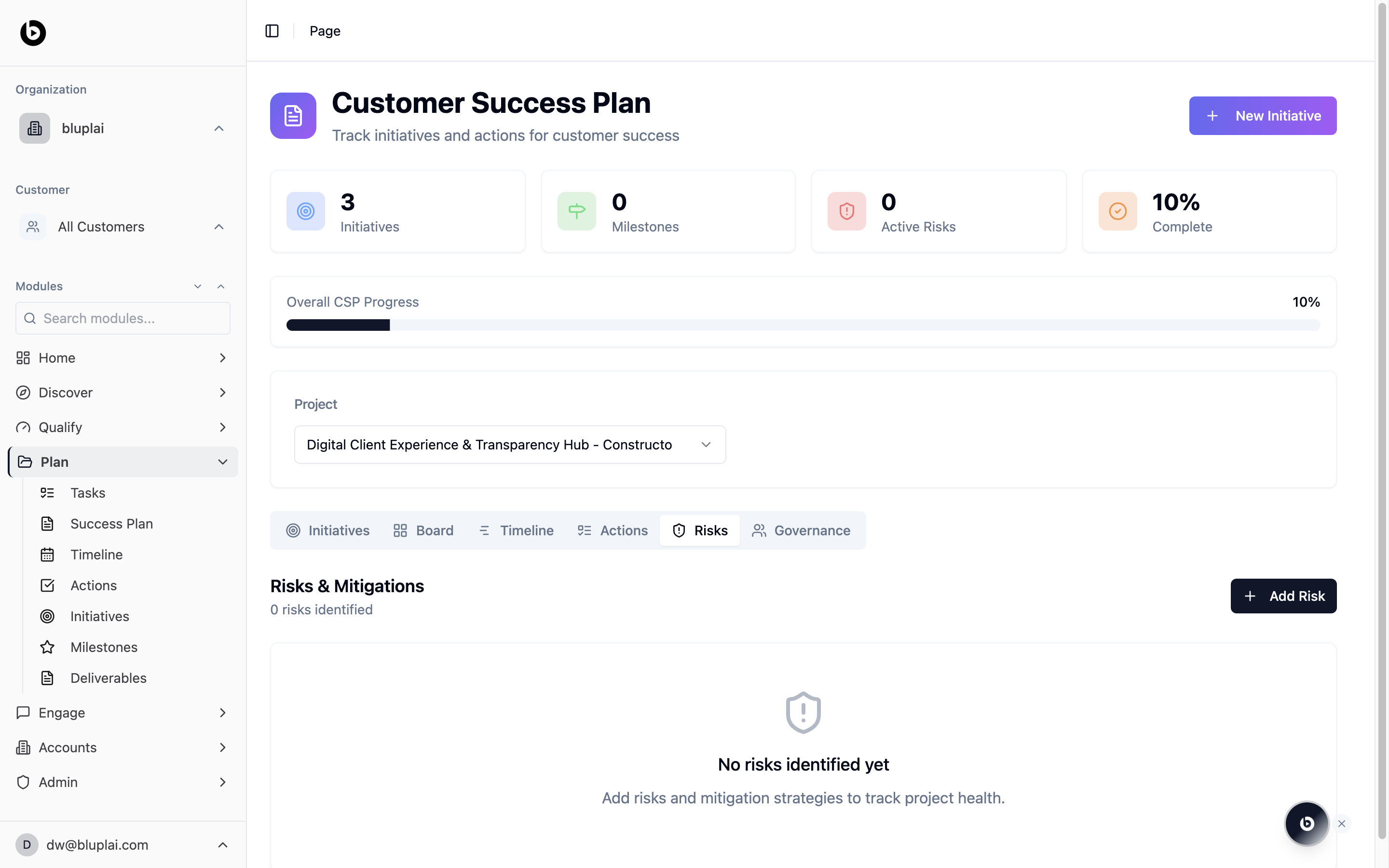Click the Complete checkmark stat icon
The image size is (1389, 868).
tap(1117, 211)
